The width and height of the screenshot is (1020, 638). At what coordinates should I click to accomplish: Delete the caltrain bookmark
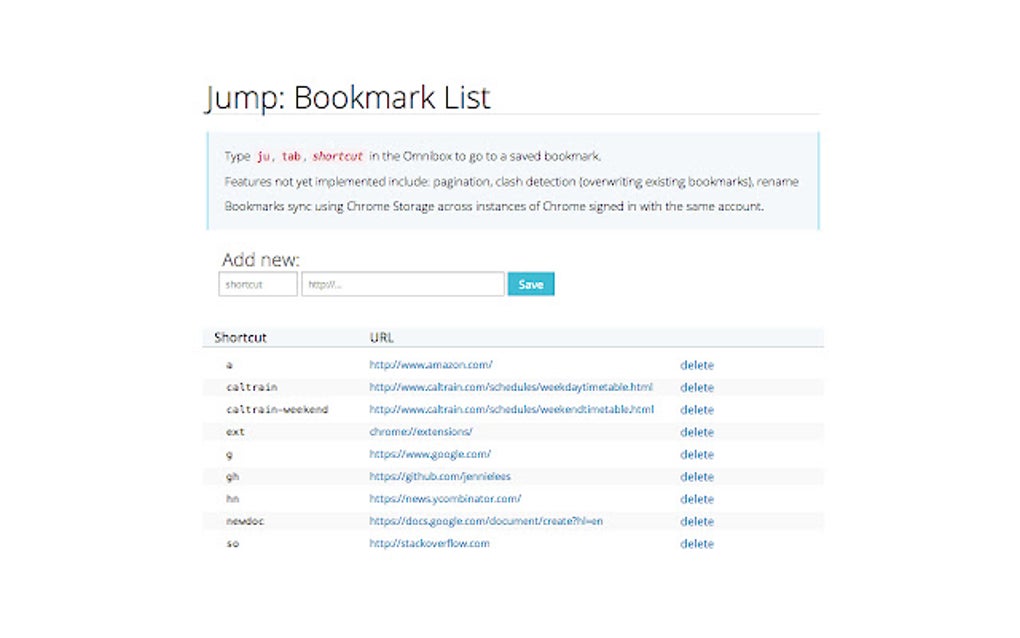tap(697, 387)
